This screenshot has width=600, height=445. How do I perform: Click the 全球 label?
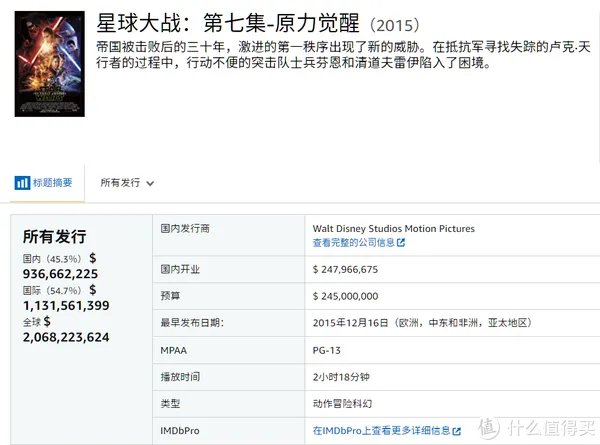[32, 322]
